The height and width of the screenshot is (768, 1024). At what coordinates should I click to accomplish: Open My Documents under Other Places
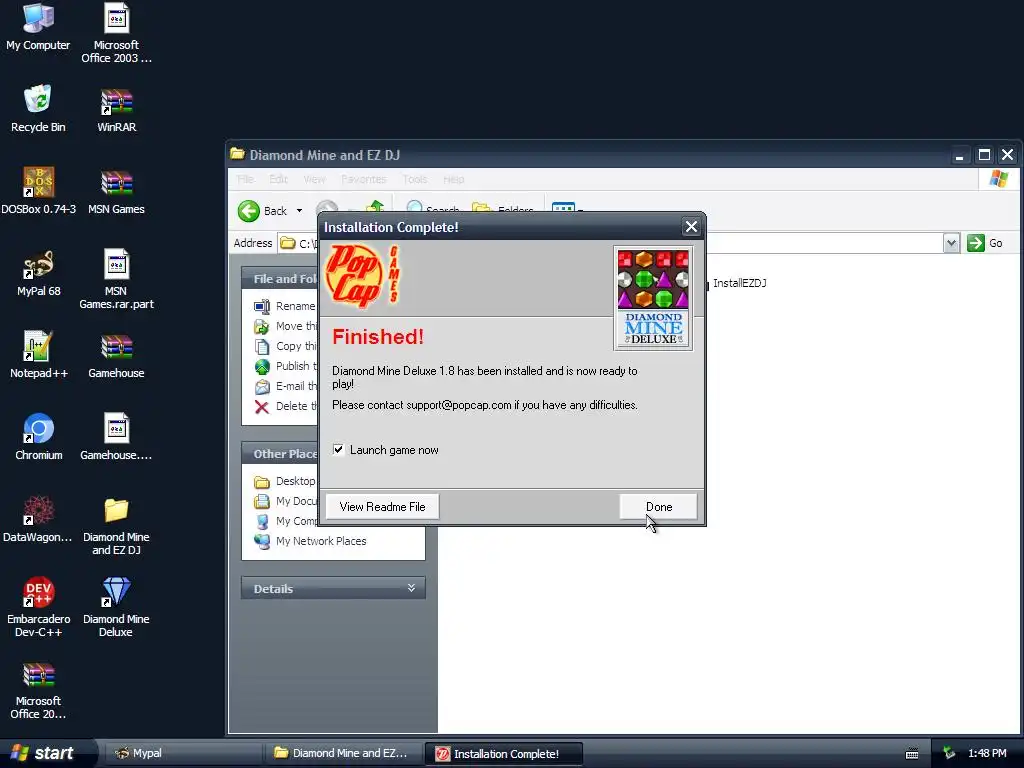pos(285,501)
